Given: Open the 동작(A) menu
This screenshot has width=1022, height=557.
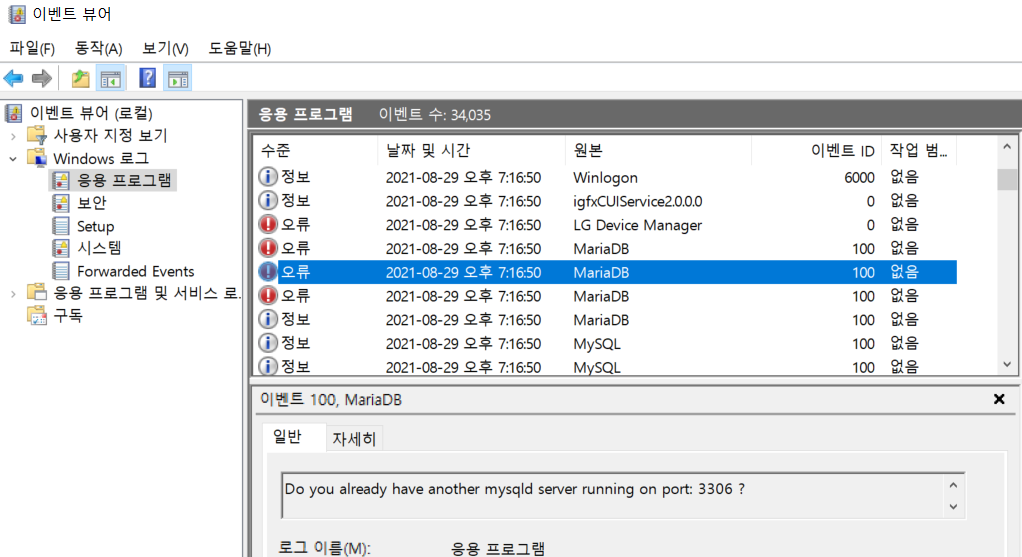Looking at the screenshot, I should [98, 48].
